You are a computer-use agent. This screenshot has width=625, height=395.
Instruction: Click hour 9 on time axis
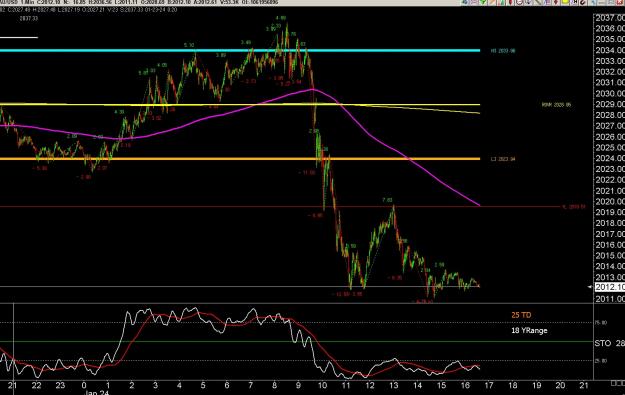(299, 385)
